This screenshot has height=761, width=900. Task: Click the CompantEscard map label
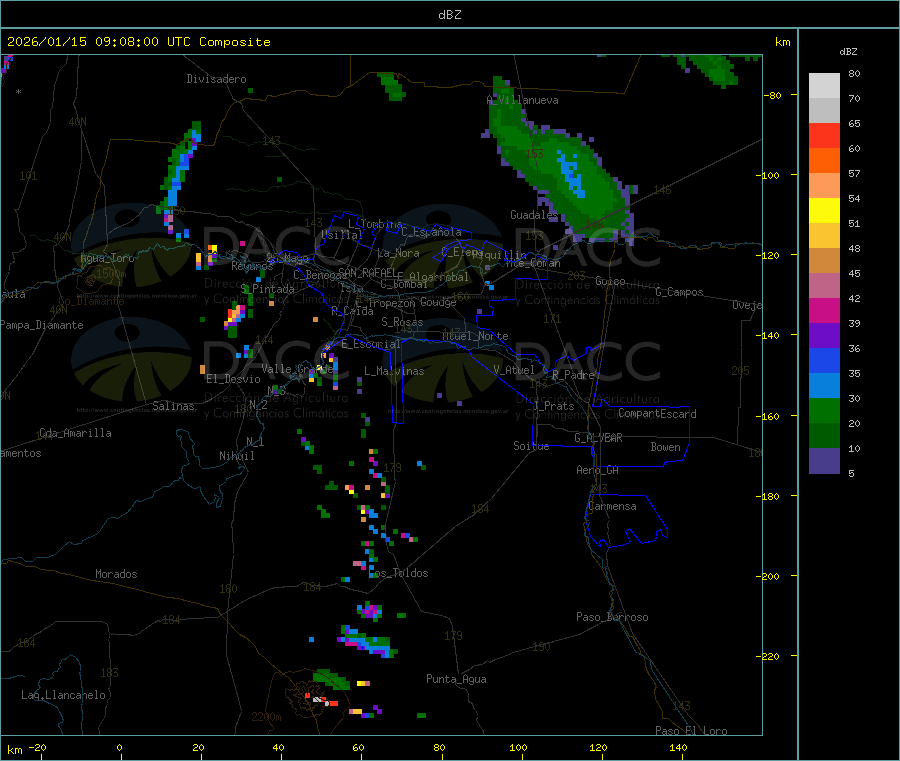click(x=657, y=413)
